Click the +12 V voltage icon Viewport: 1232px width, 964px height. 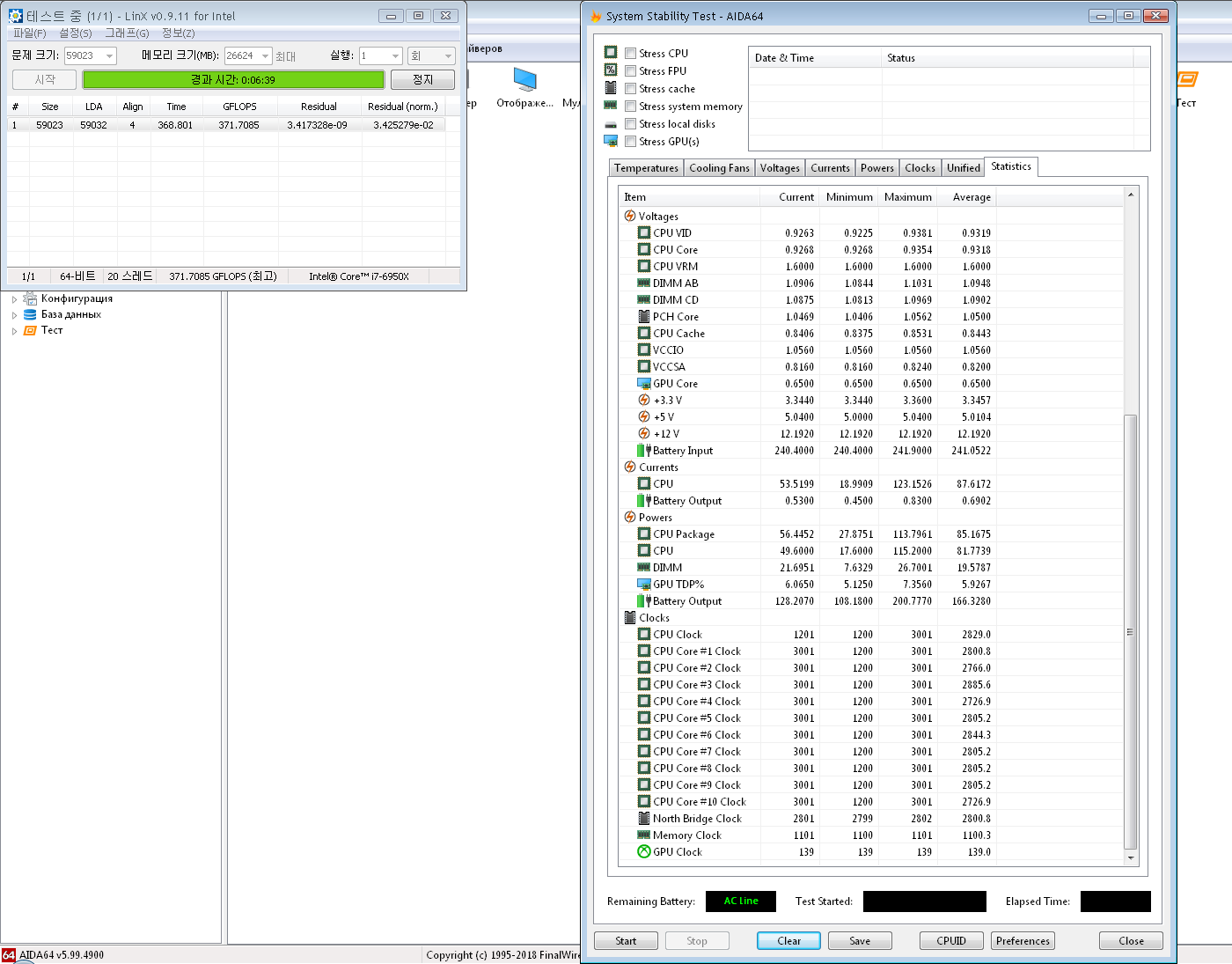[644, 433]
